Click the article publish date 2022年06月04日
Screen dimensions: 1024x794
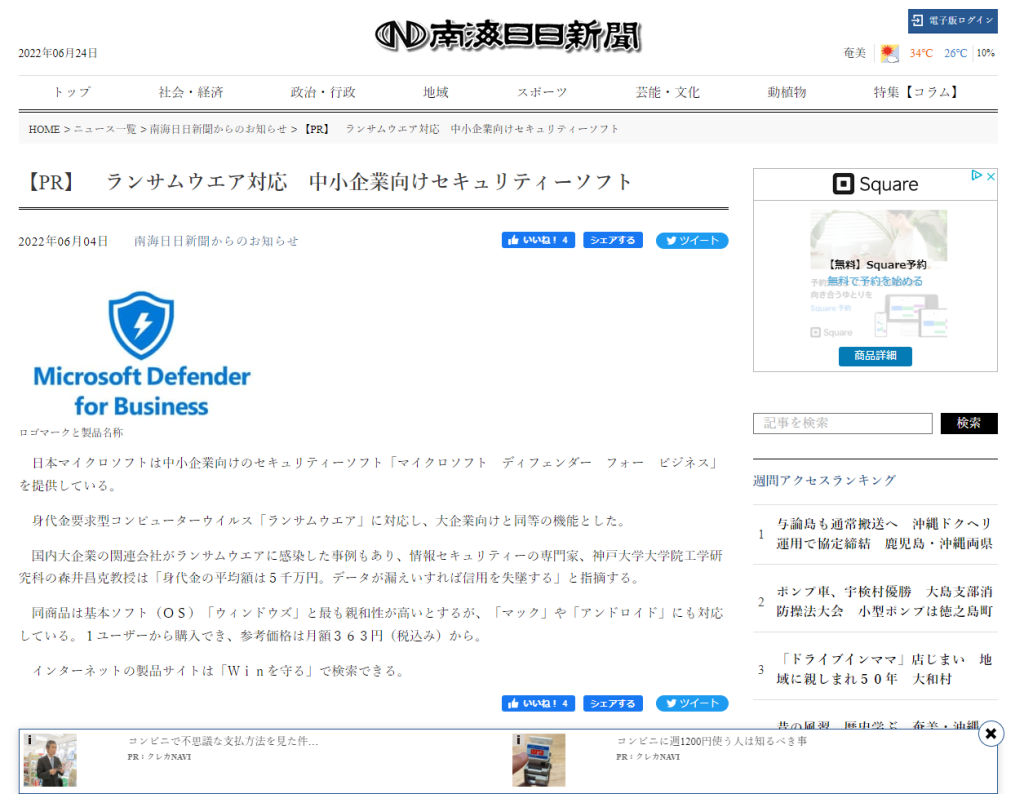[x=63, y=242]
